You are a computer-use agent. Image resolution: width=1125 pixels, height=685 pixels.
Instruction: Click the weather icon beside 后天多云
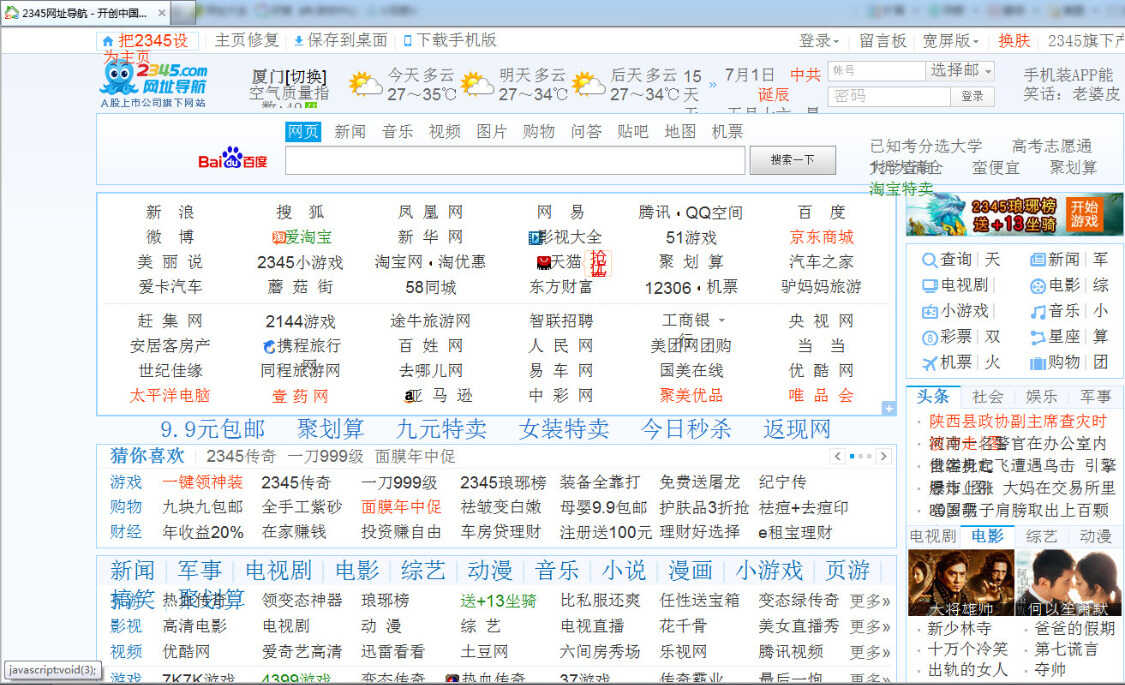pos(588,85)
